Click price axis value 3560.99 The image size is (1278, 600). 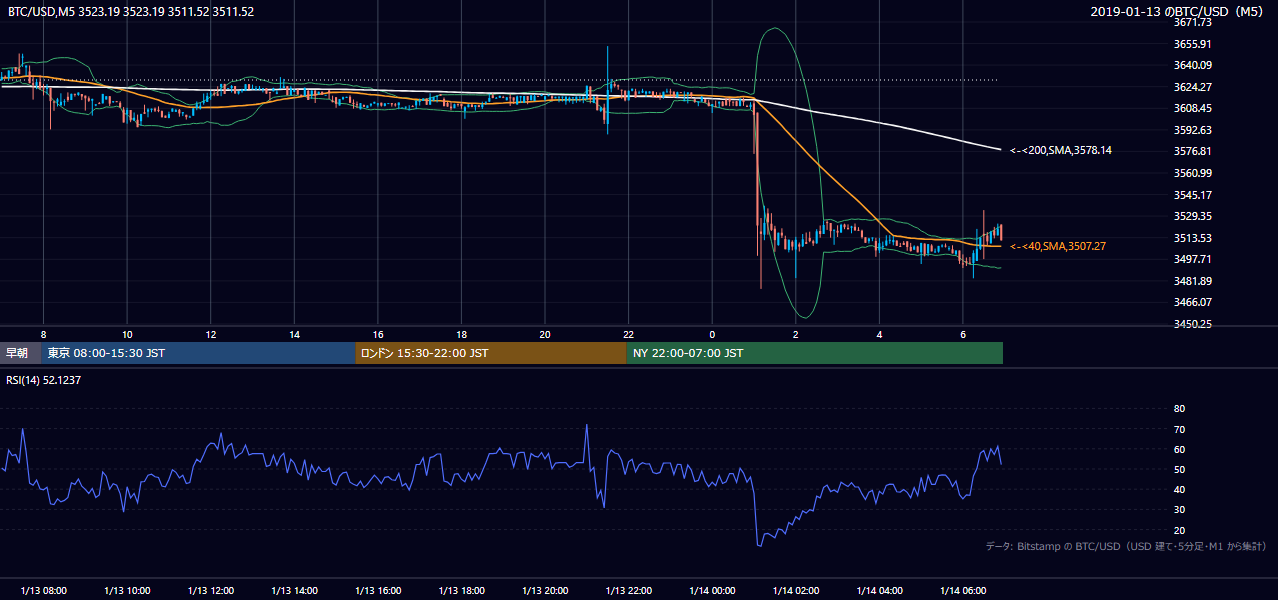pos(1193,173)
